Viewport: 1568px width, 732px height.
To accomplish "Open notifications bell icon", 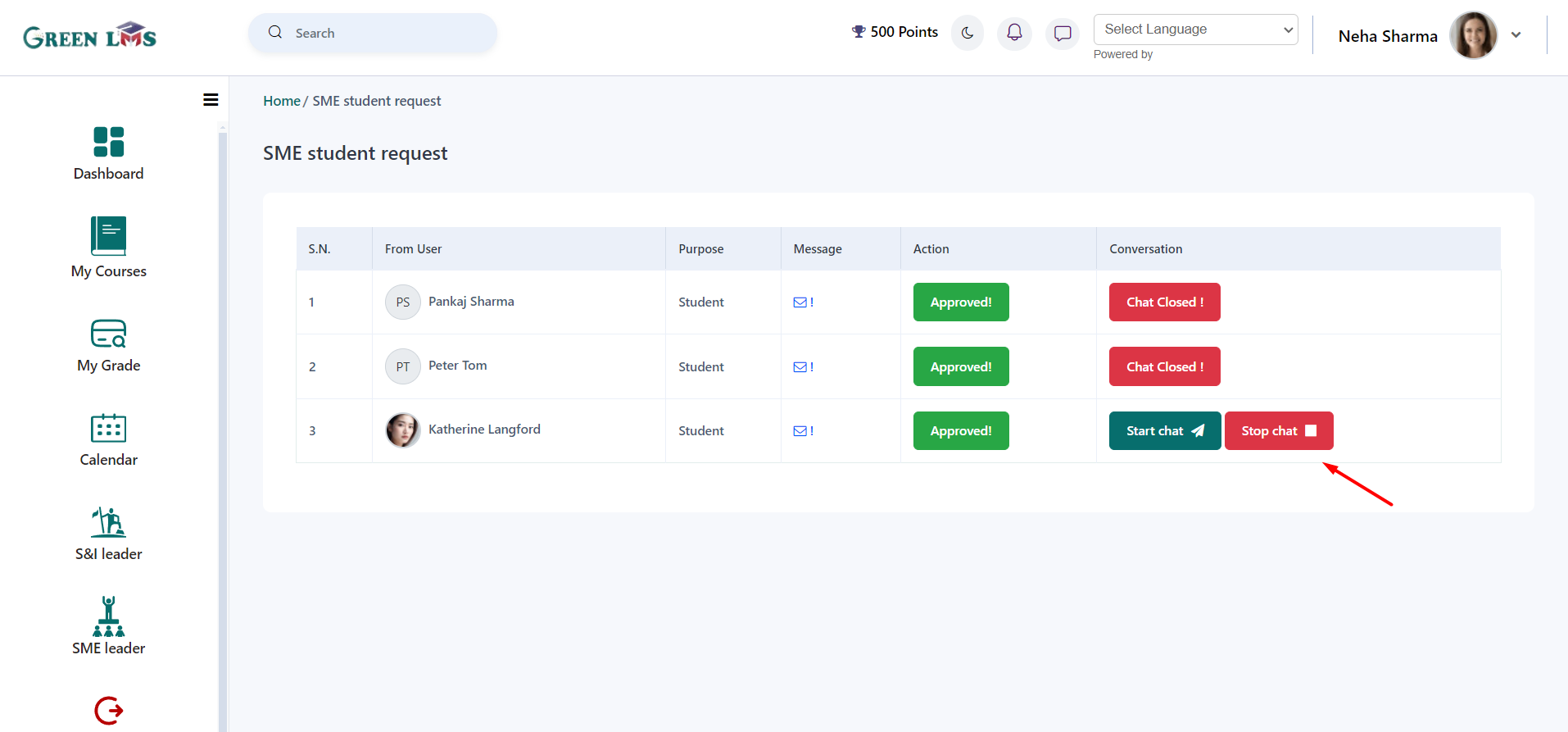I will [1014, 33].
